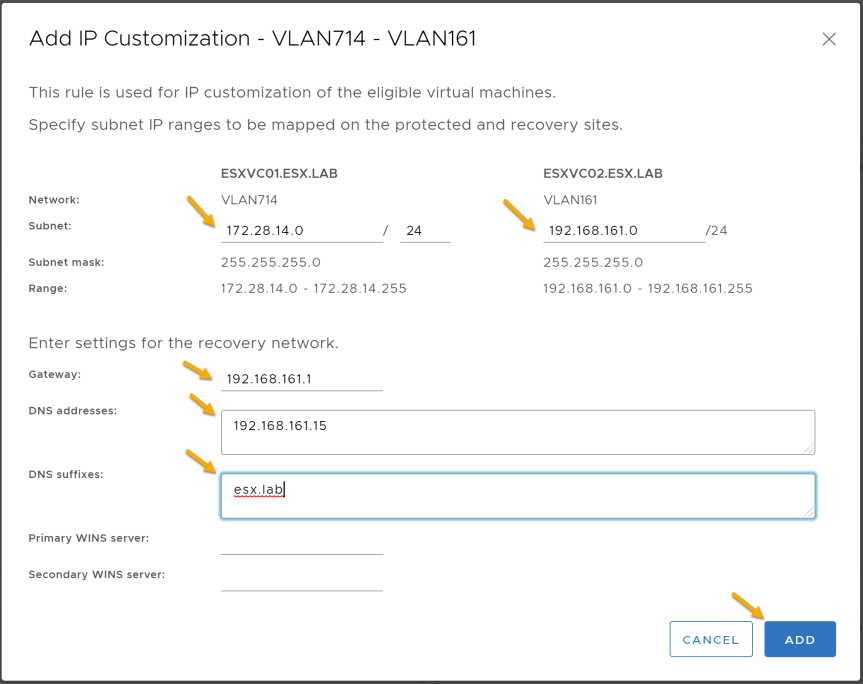
Task: Grab the DNS addresses box resize grip
Action: pyautogui.click(x=809, y=448)
